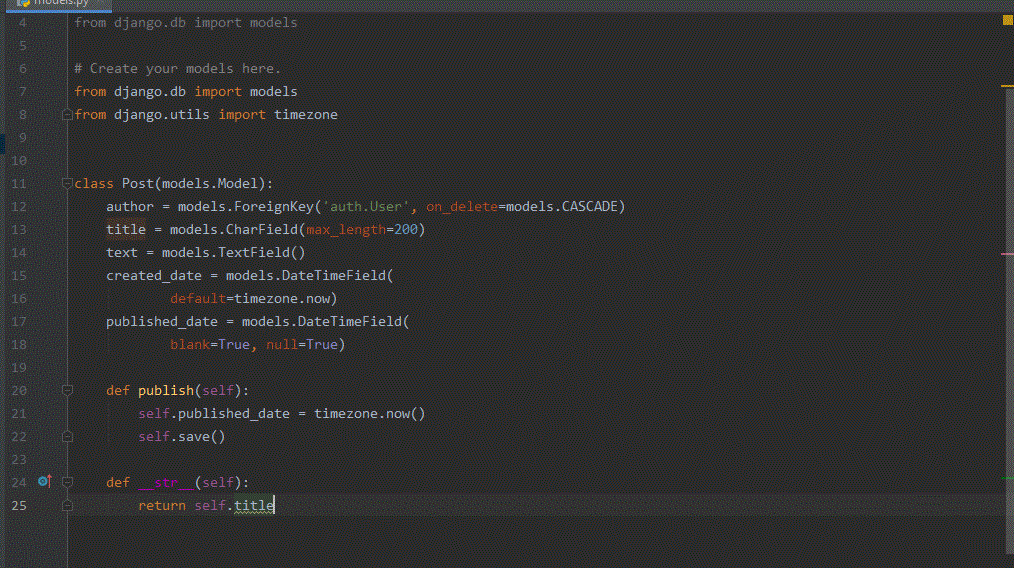Click the 'publish' method name
This screenshot has height=568, width=1014.
166,391
